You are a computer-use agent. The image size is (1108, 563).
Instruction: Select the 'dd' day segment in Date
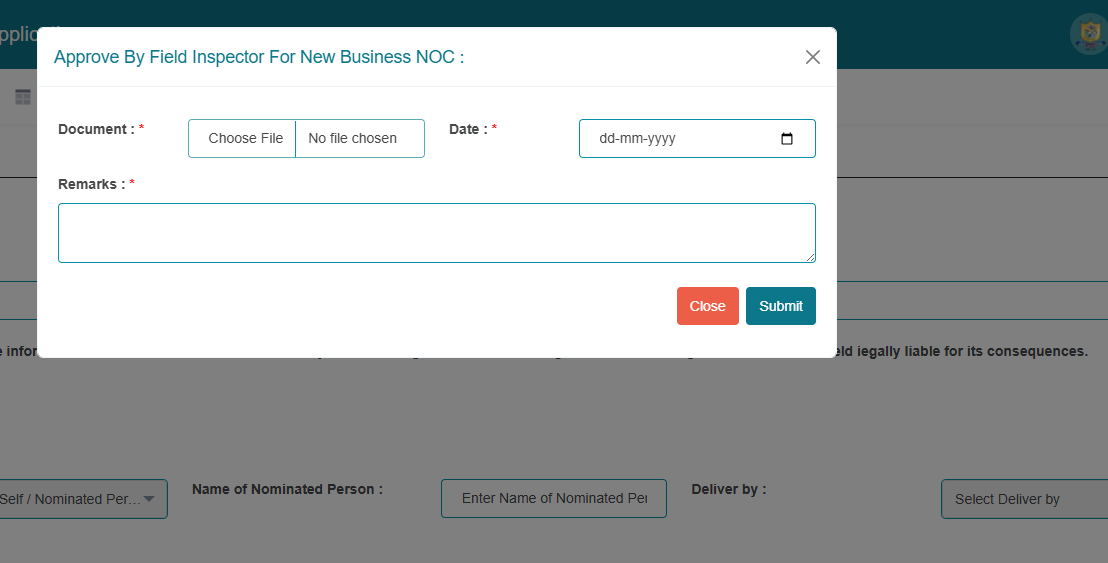[607, 139]
